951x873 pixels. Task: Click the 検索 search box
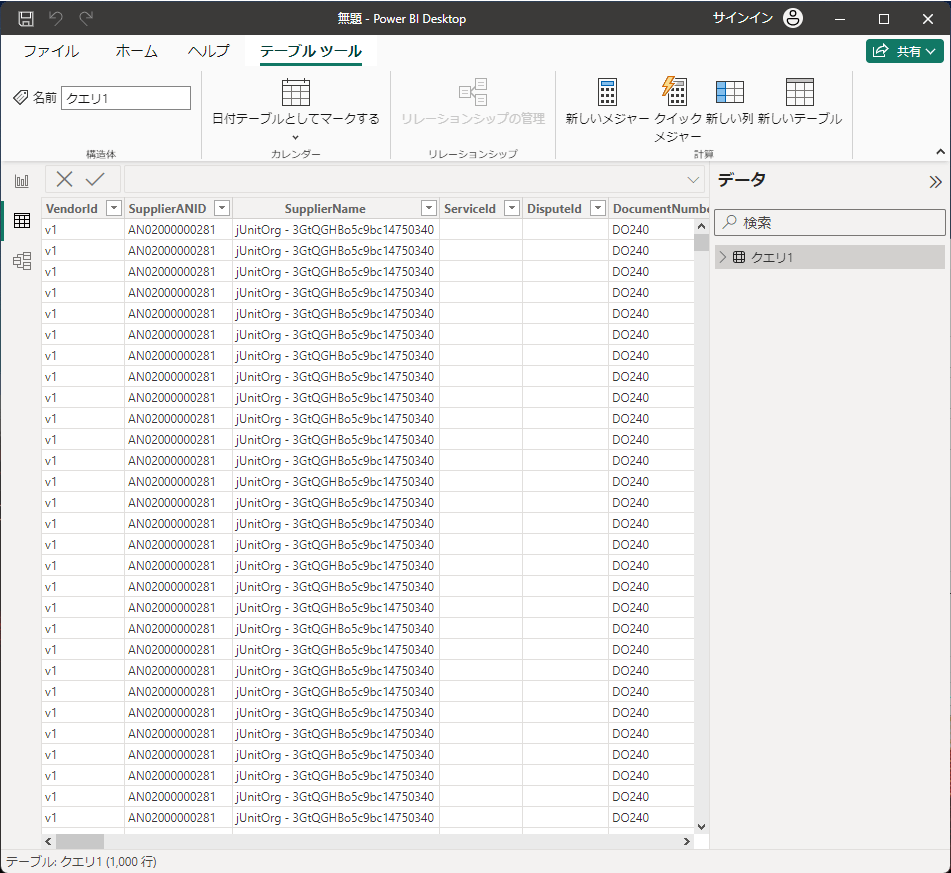pyautogui.click(x=830, y=223)
